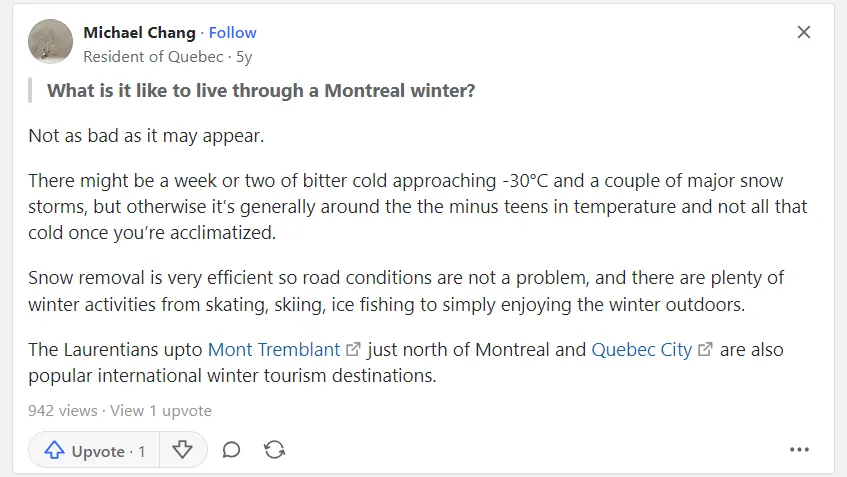Click external link icon beside Mont Tremblant
This screenshot has height=477, width=847.
353,349
